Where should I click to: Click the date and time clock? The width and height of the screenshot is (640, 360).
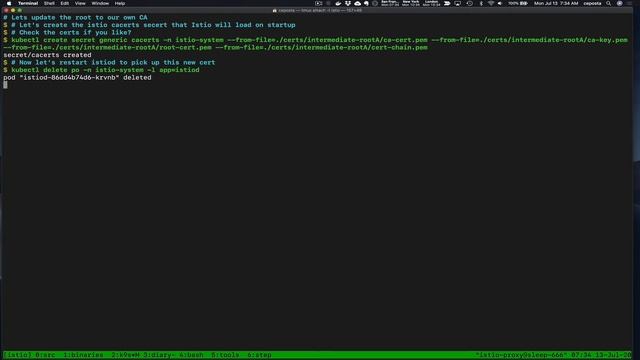point(556,3)
